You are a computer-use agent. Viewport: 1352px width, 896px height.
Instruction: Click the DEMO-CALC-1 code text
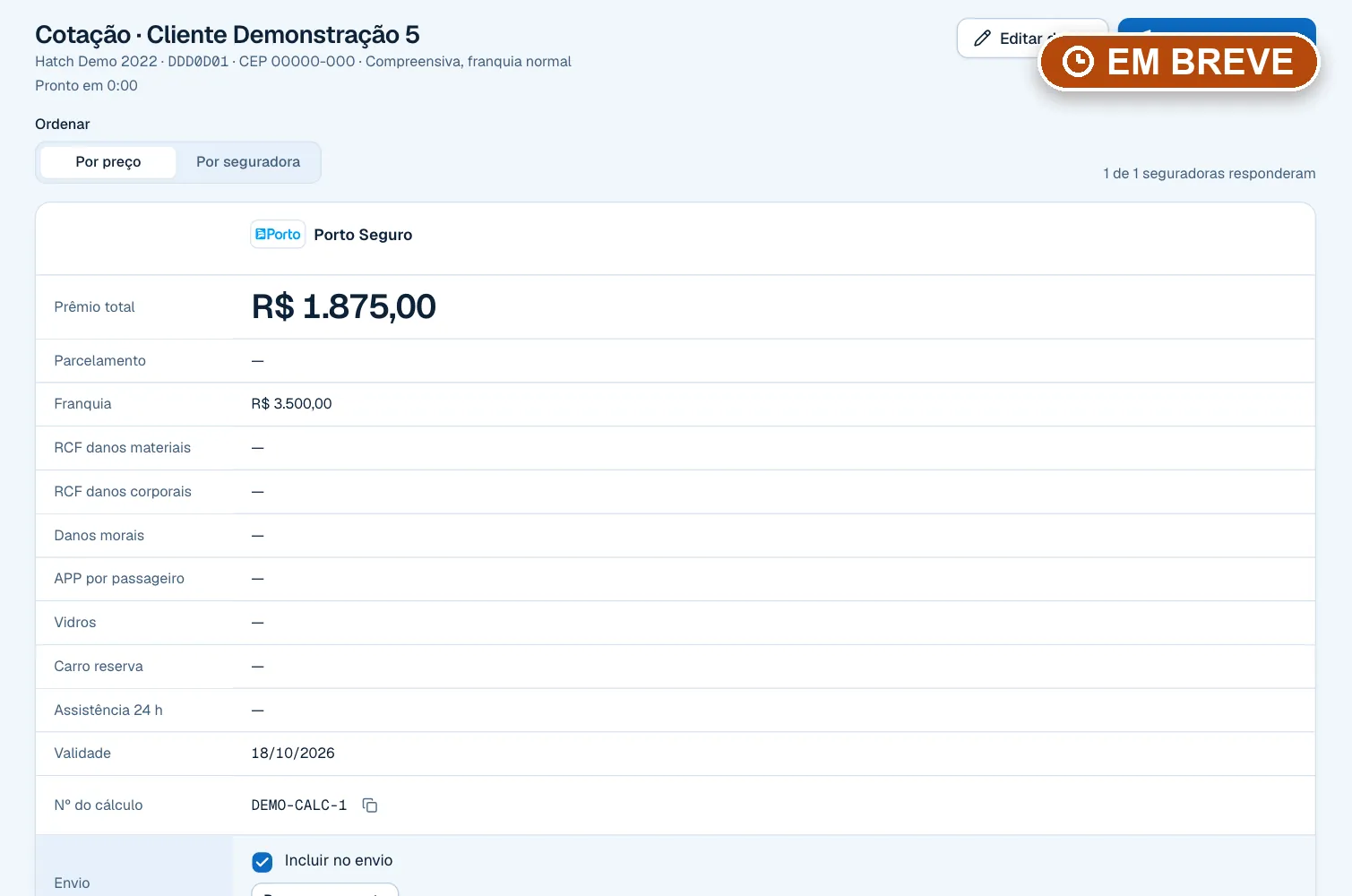(x=299, y=806)
